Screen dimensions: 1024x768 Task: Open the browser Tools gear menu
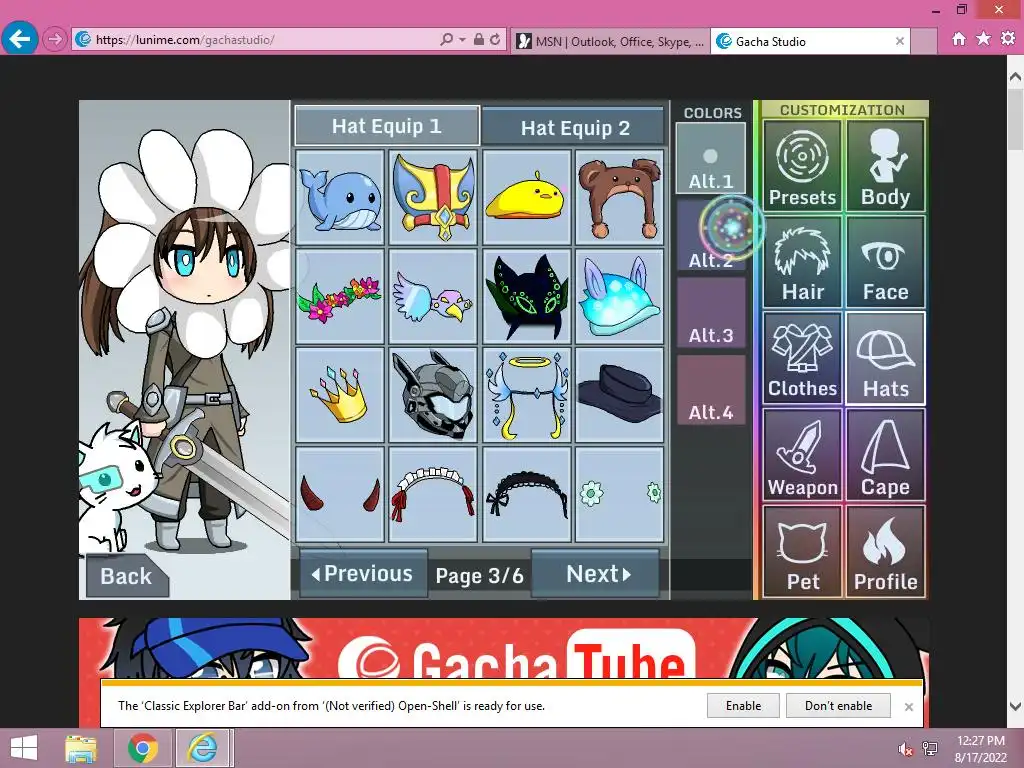1008,39
